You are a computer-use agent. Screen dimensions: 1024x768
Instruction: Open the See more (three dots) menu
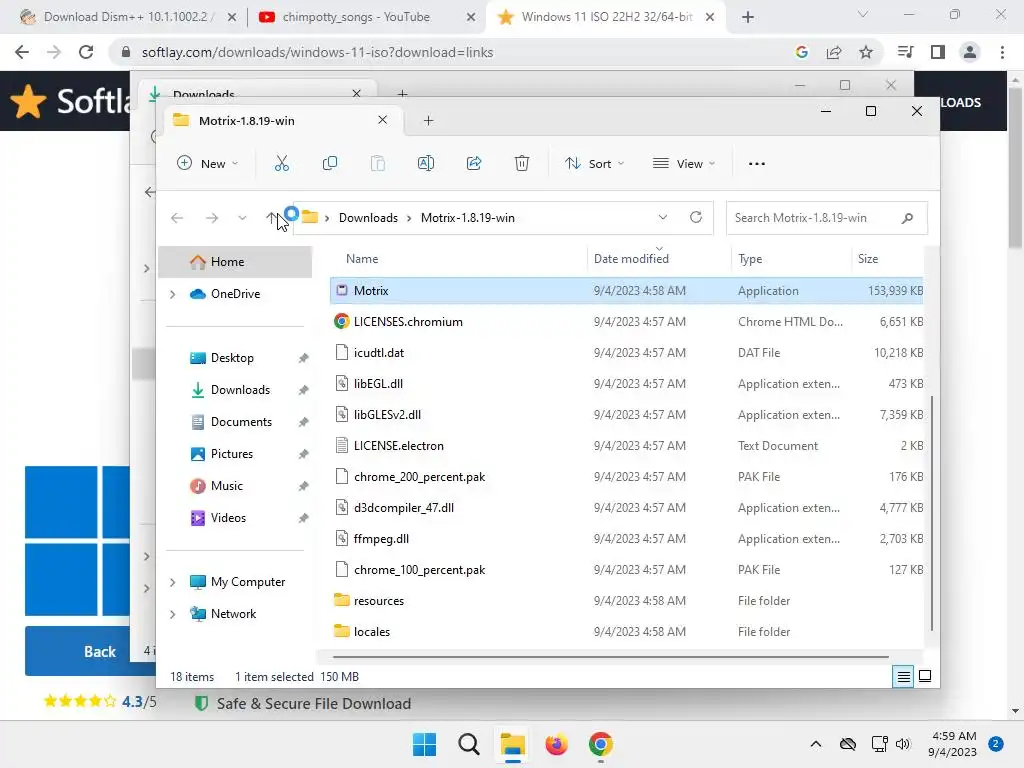pos(757,164)
